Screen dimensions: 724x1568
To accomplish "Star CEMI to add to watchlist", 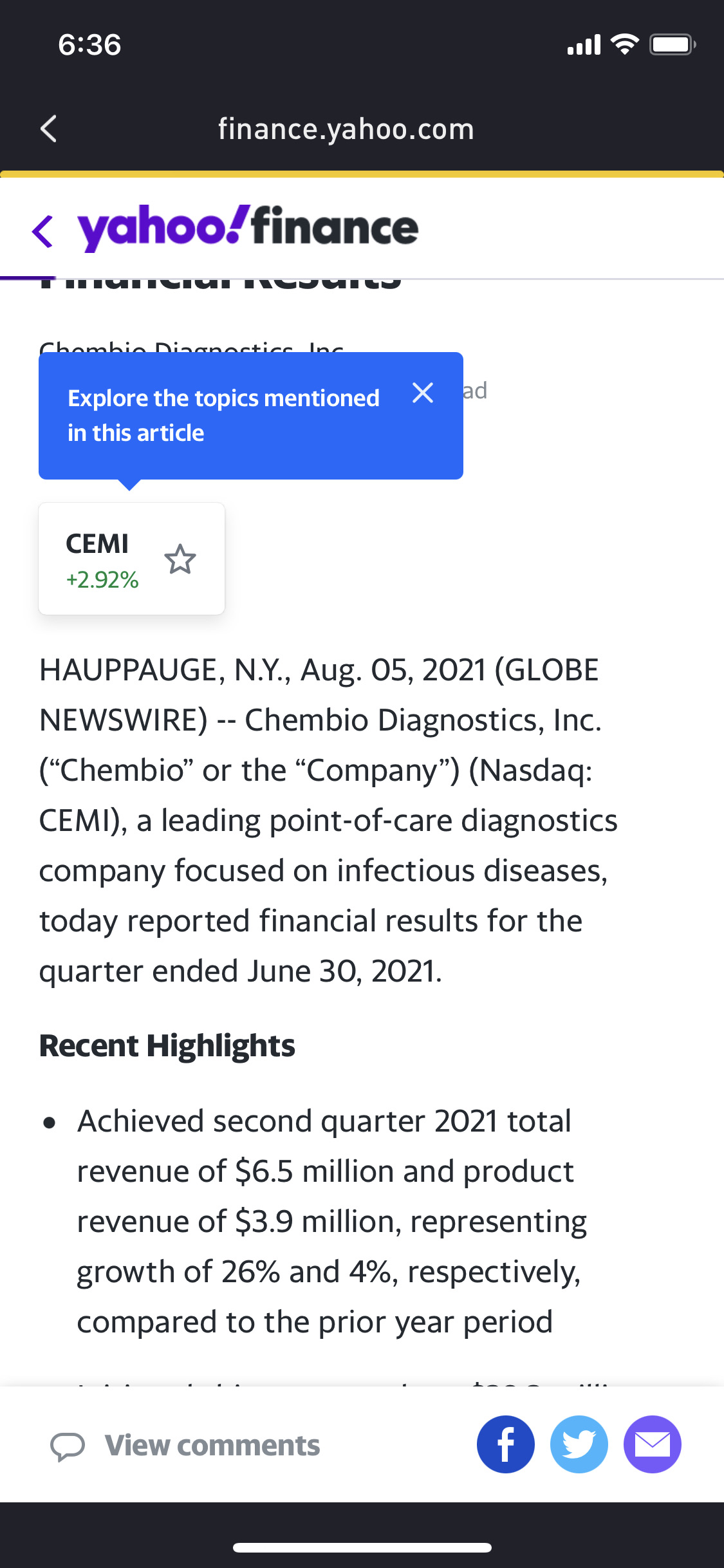I will point(180,559).
